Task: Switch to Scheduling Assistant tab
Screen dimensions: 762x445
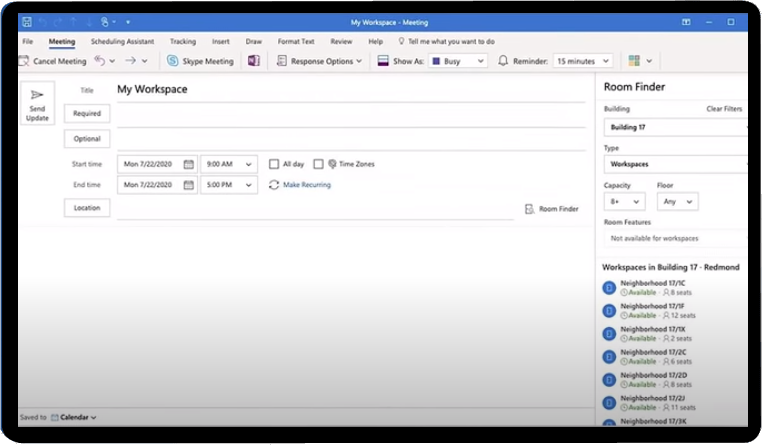Action: click(x=122, y=41)
